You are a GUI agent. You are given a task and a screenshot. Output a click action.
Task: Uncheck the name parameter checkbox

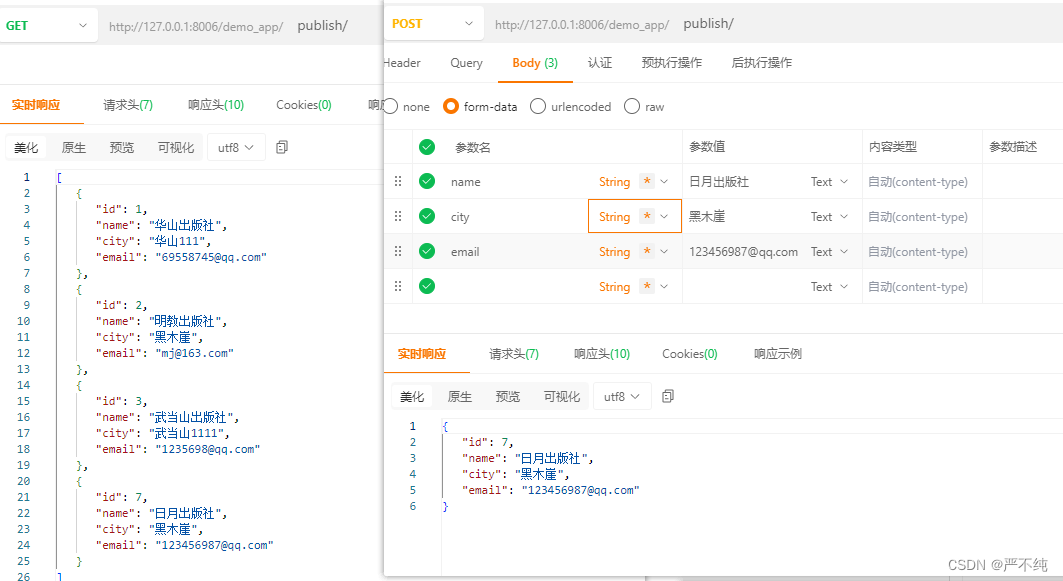coord(427,181)
